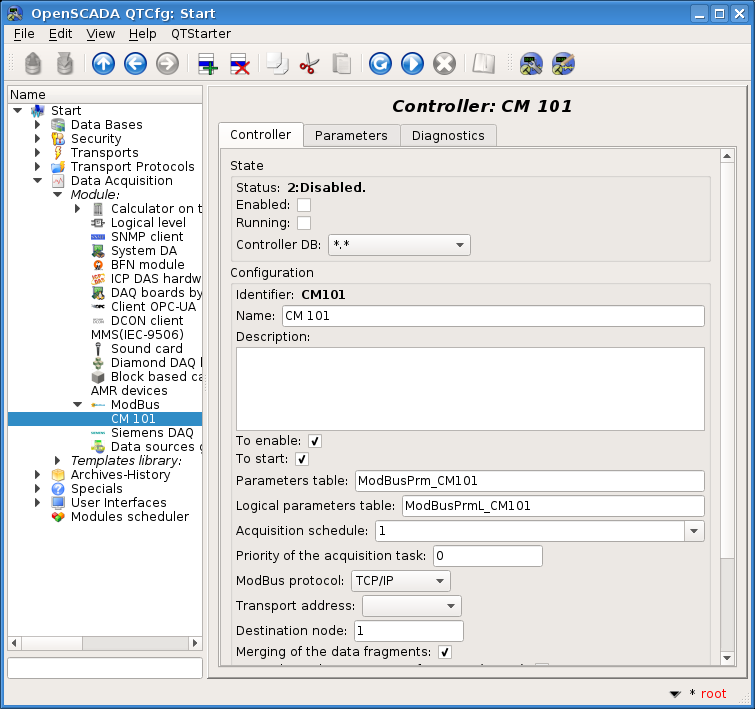Select Client OPC-UA module
Image resolution: width=755 pixels, height=709 pixels.
tap(153, 307)
